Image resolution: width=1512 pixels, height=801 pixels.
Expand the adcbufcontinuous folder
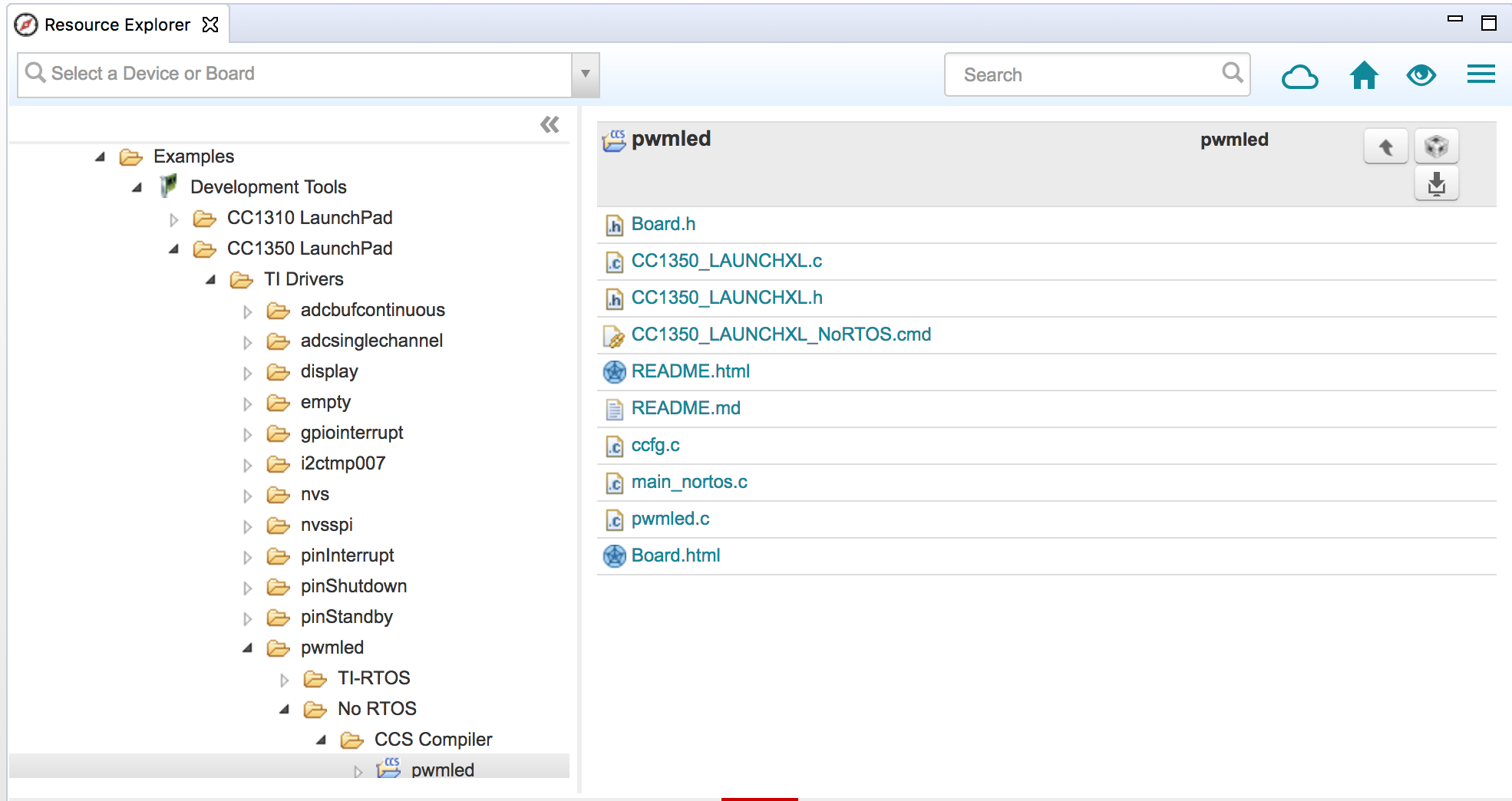pos(247,311)
